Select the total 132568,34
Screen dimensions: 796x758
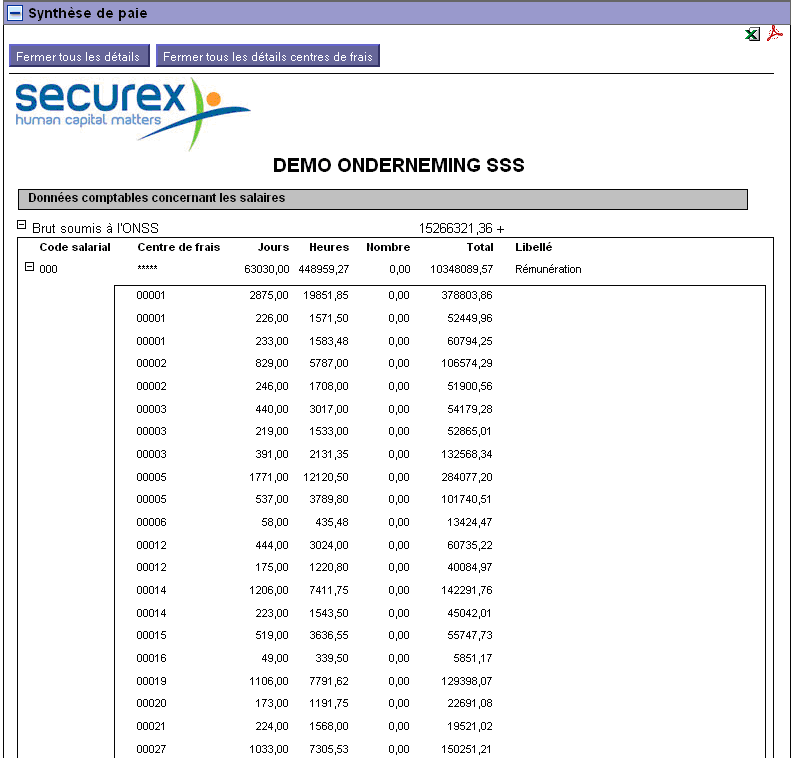tap(467, 454)
